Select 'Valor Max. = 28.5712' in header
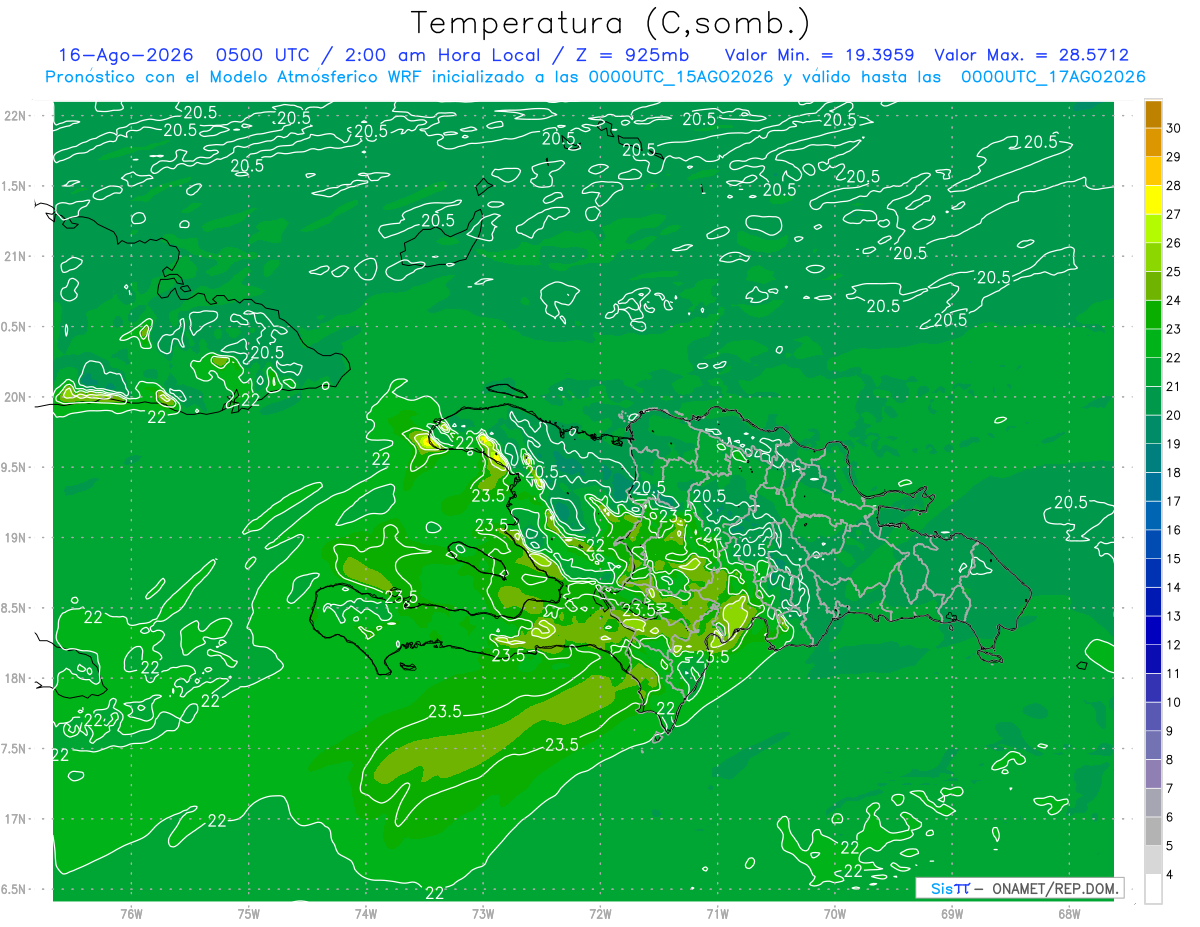The width and height of the screenshot is (1200, 927). [1032, 56]
